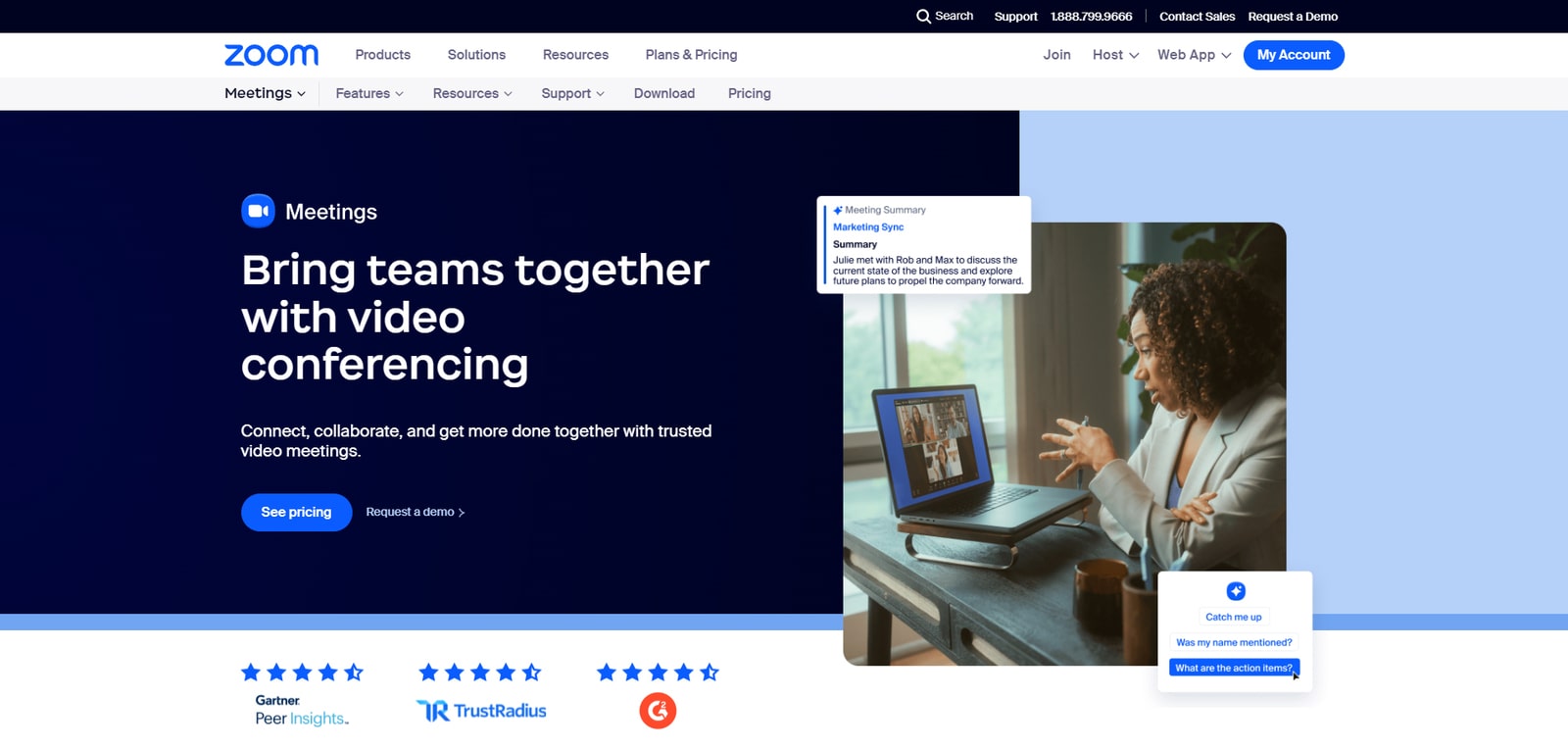Open Plans & Pricing

click(x=691, y=55)
